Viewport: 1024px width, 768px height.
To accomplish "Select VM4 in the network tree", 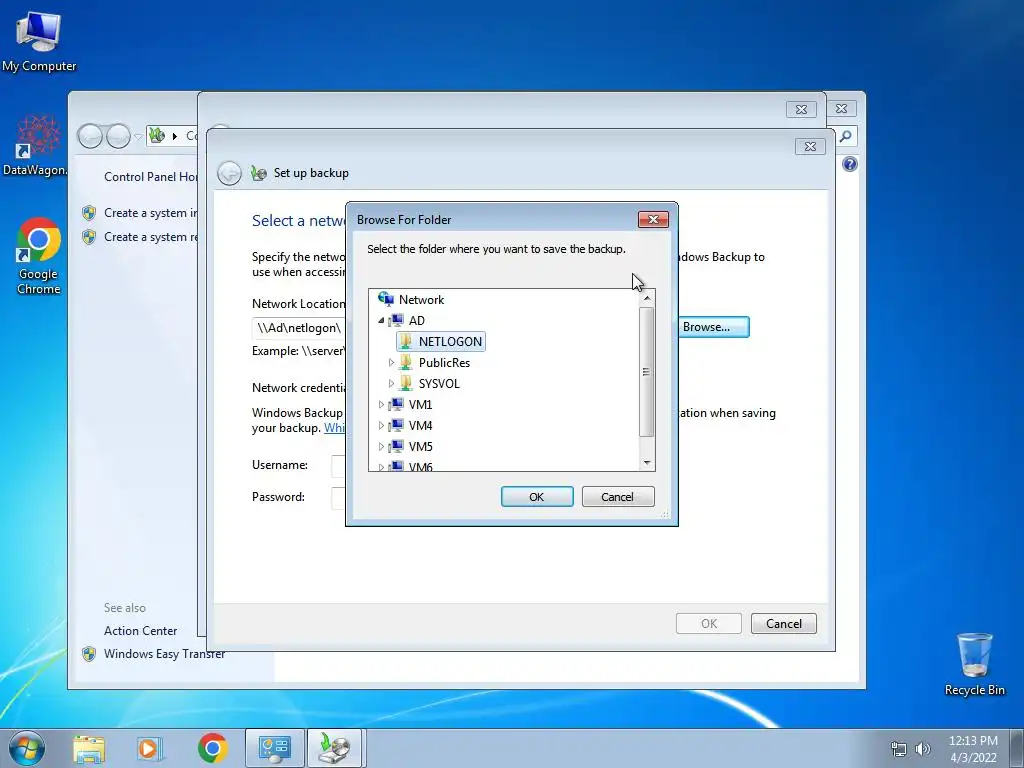I will [x=420, y=425].
